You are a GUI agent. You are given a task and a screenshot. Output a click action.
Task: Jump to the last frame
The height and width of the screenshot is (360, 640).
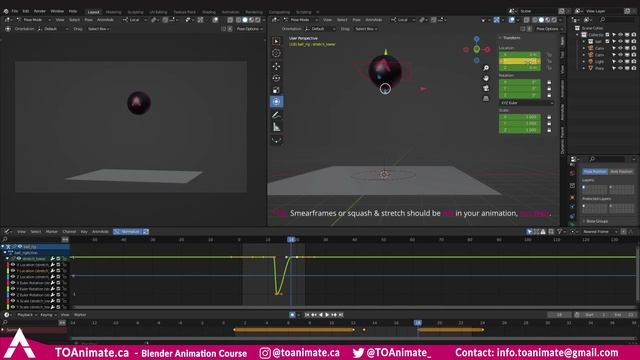341,315
